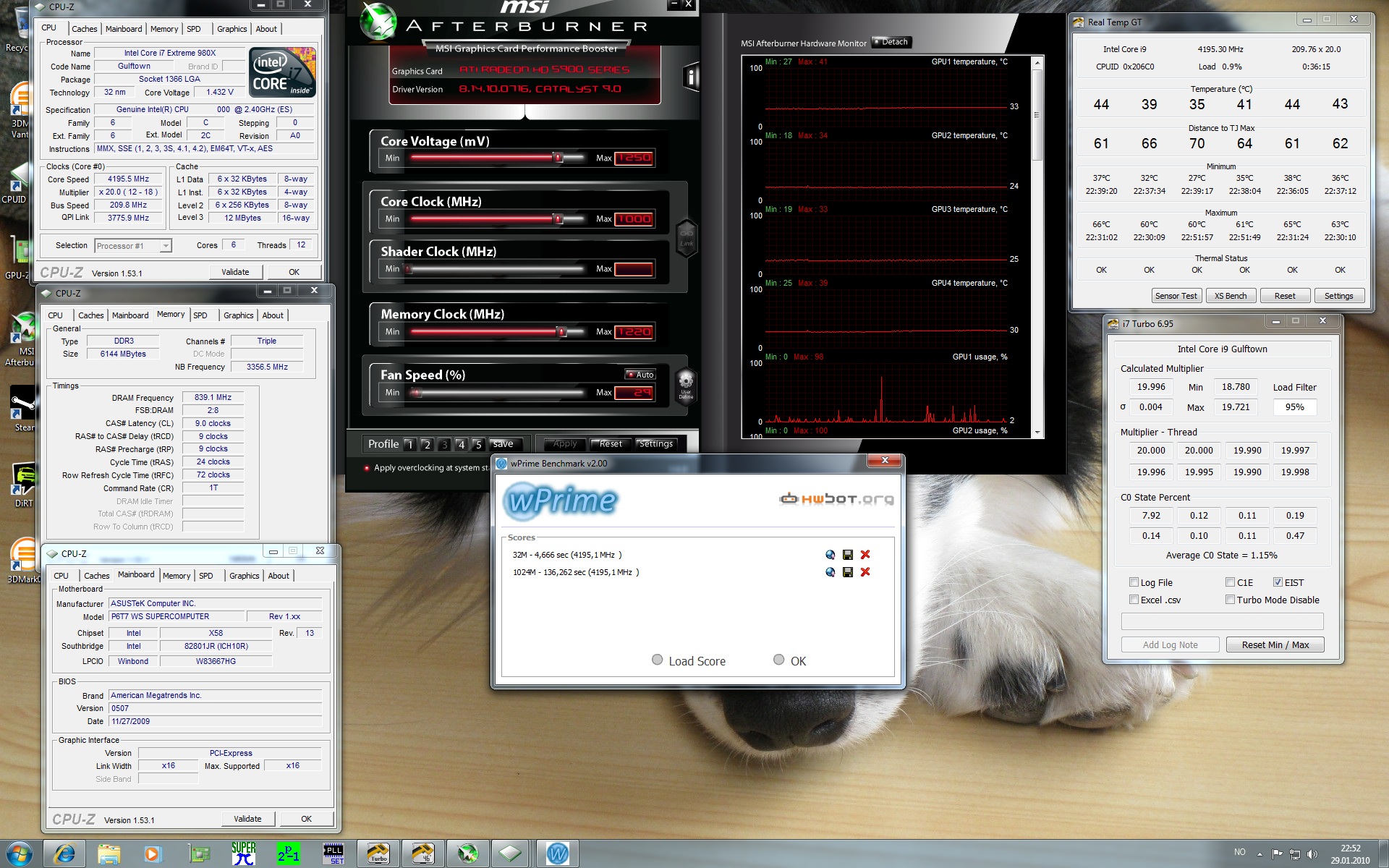Click Reset Min / Max in i7 Turbo
Image resolution: width=1389 pixels, height=868 pixels.
click(x=1275, y=644)
